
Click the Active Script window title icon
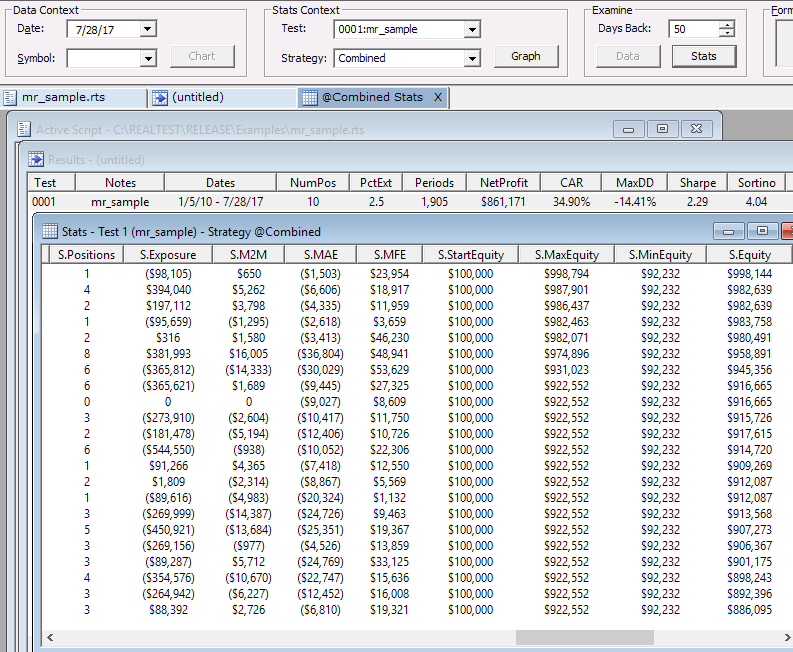23,130
